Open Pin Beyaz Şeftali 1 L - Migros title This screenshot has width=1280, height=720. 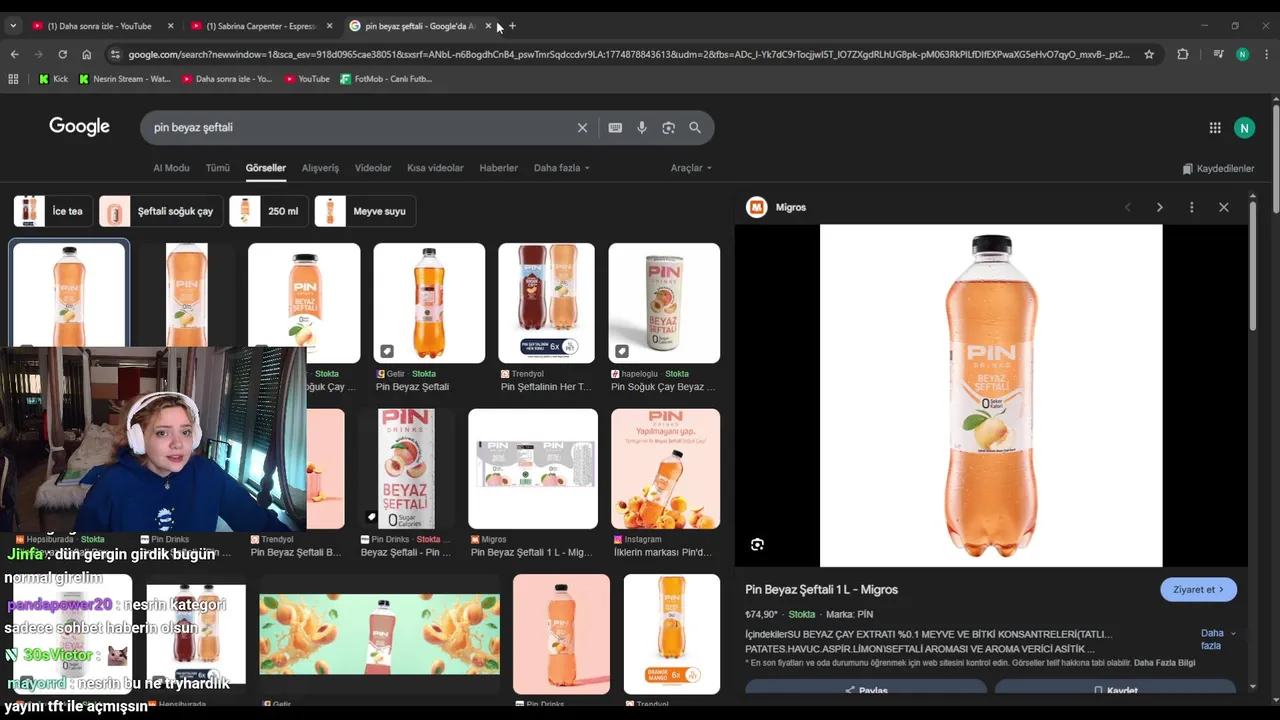point(821,590)
